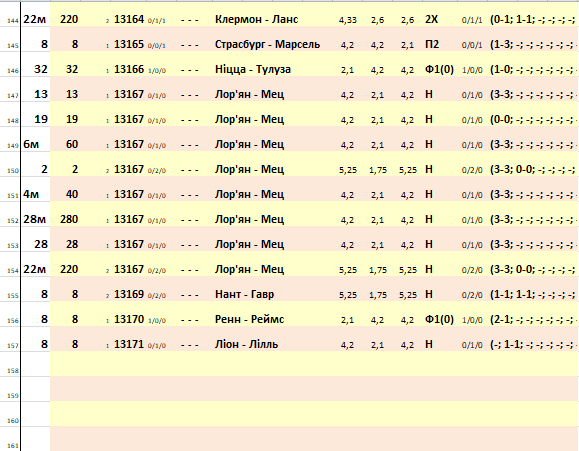This screenshot has height=451, width=579.
Task: Select the ID cell 13169
Action: (129, 294)
